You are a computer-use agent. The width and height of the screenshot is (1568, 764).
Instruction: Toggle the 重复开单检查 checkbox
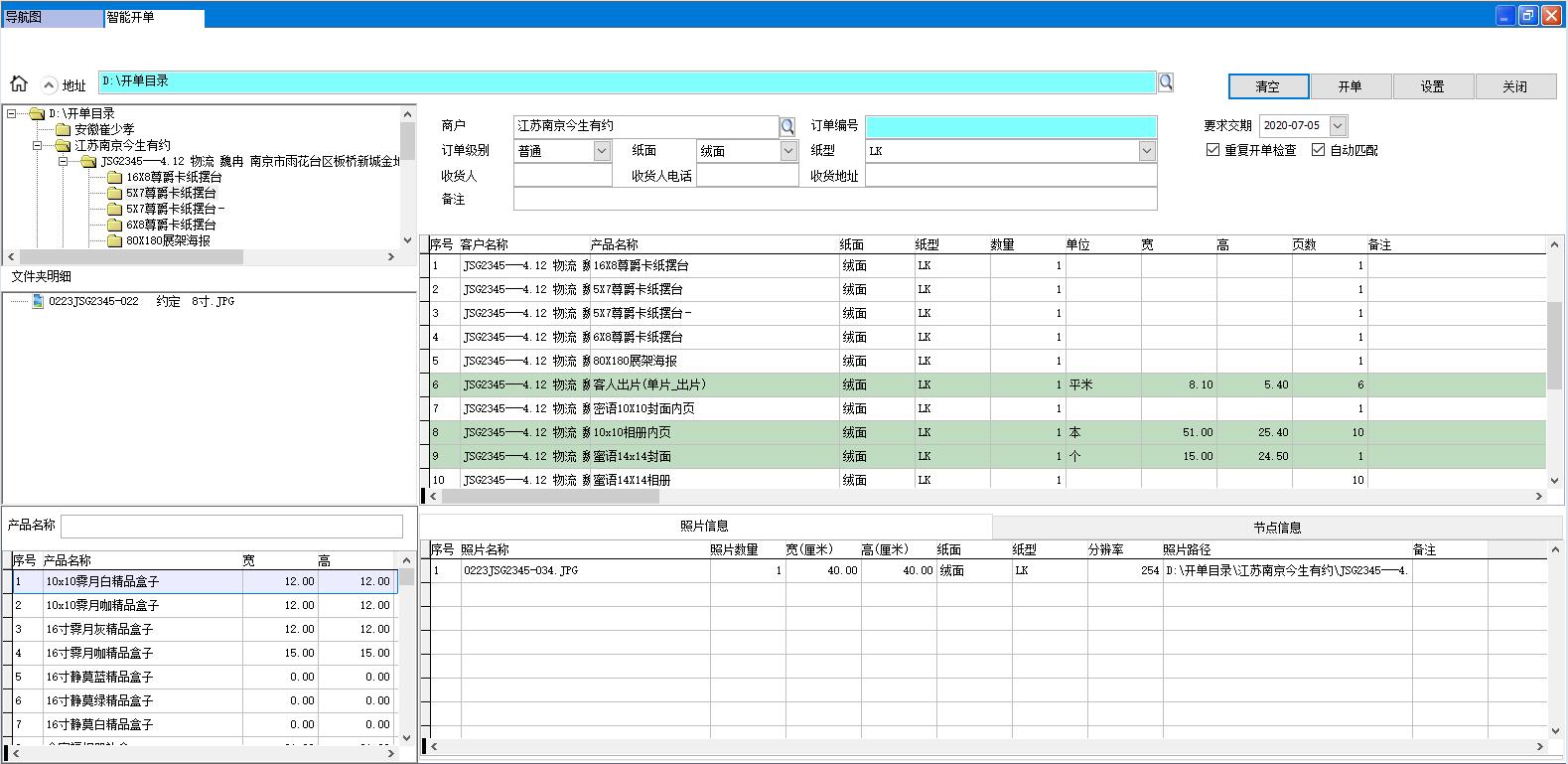coord(1212,150)
